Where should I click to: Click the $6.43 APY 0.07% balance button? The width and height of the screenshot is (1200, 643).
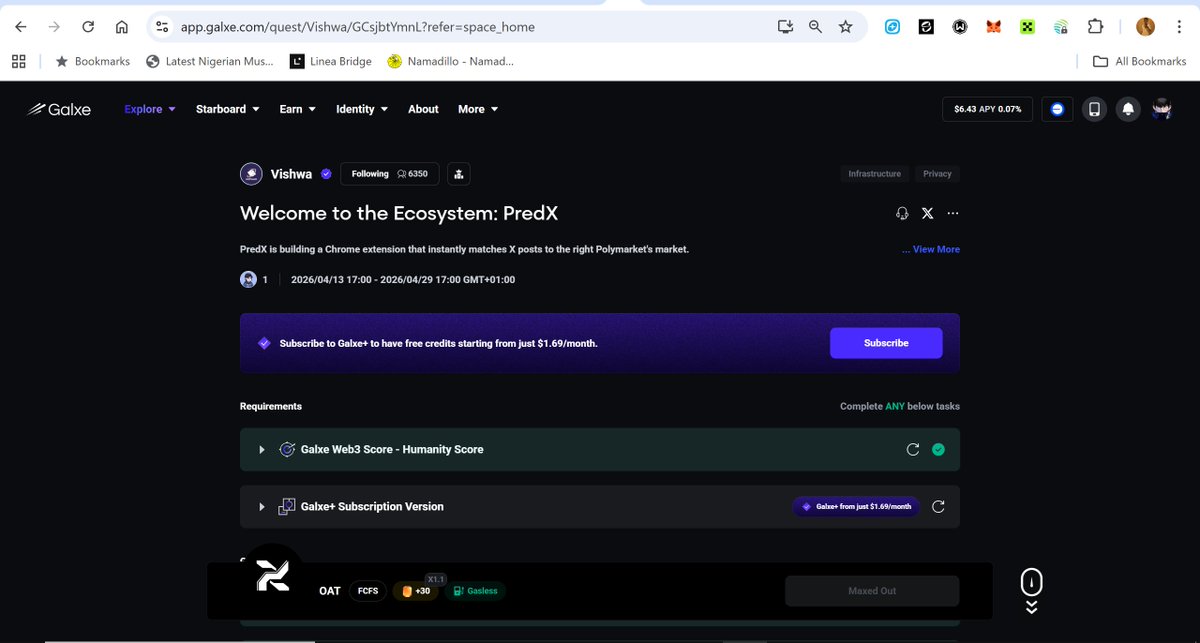tap(987, 109)
